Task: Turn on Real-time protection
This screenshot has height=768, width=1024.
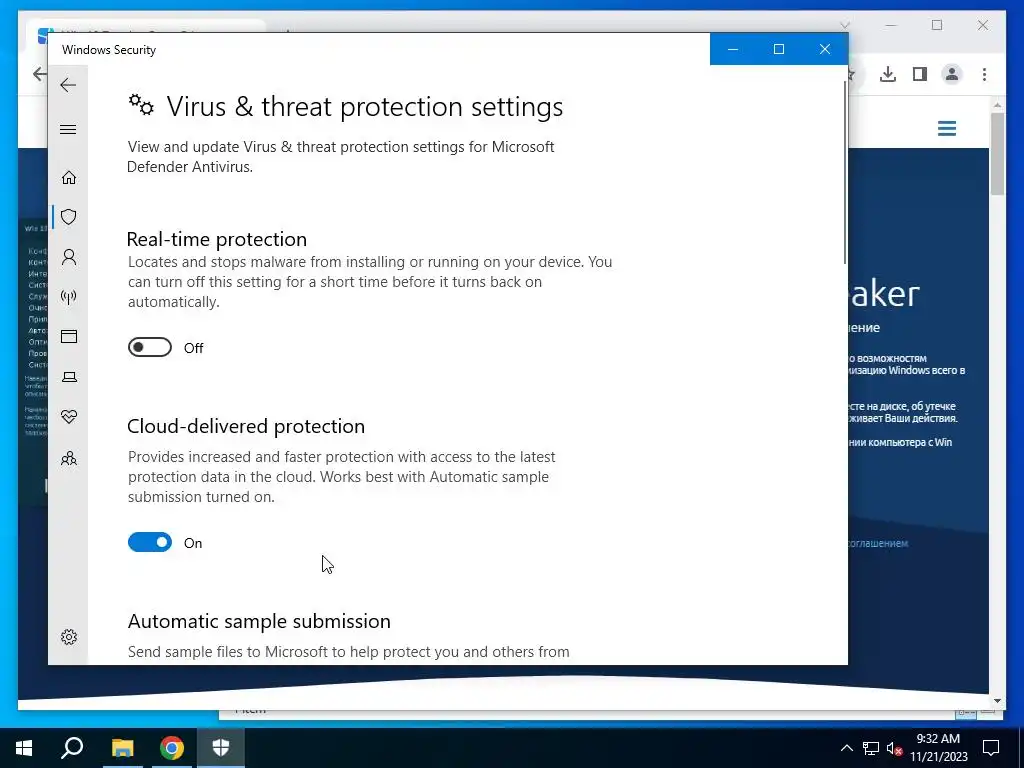Action: coord(150,347)
